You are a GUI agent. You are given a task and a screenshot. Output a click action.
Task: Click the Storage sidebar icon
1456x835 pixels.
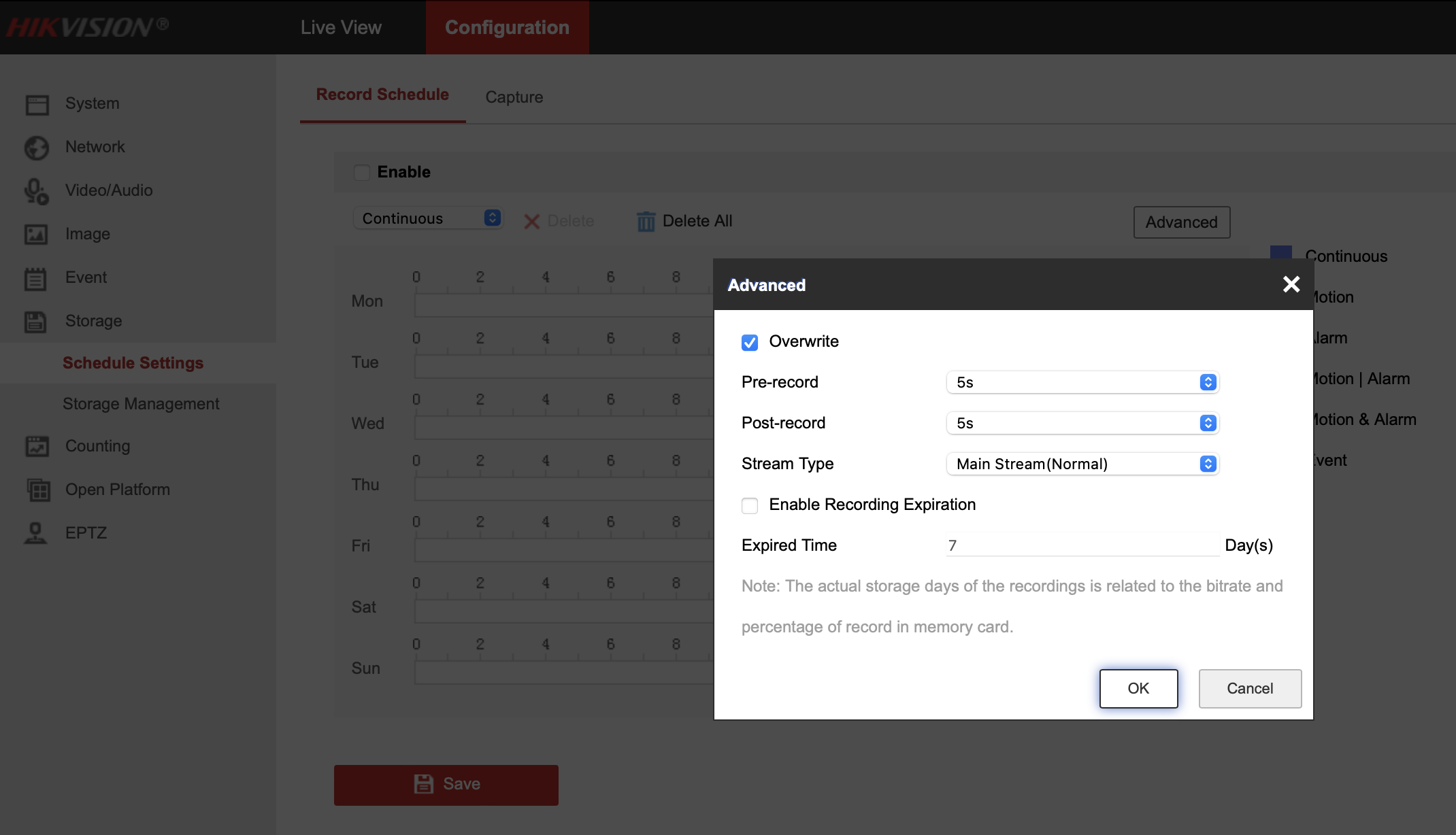point(36,320)
